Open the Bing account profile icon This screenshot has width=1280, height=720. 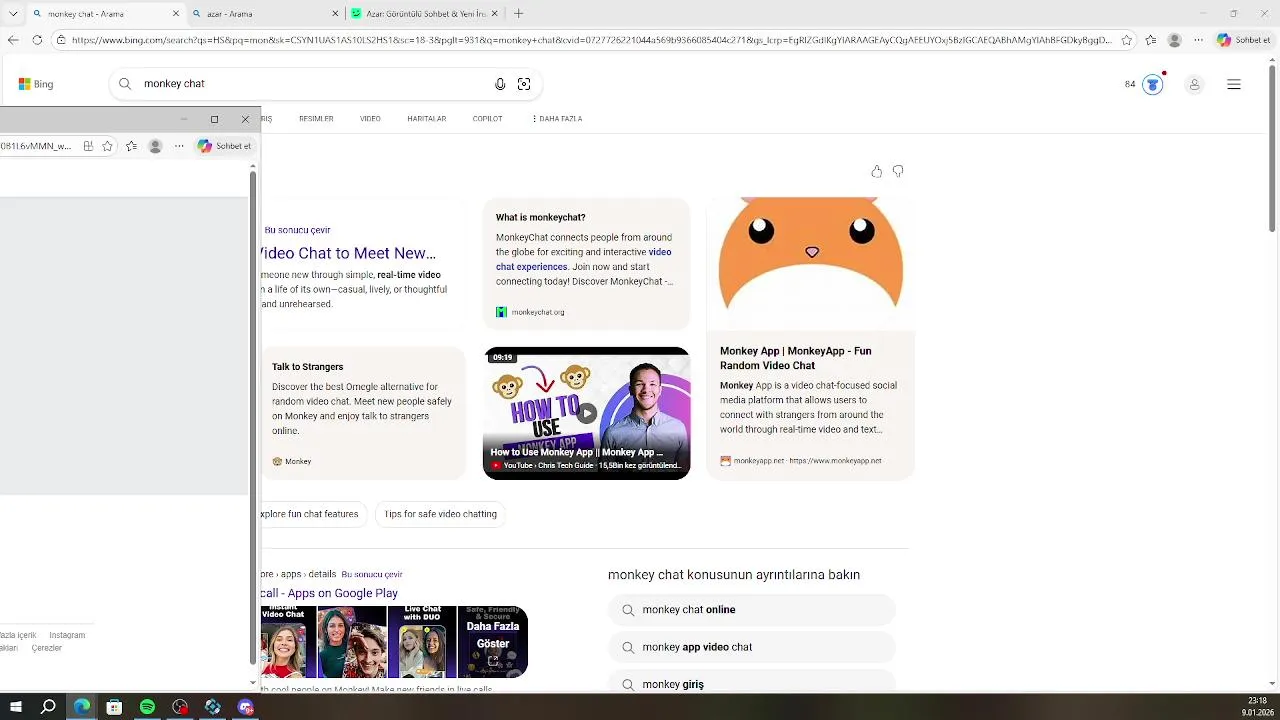1194,85
